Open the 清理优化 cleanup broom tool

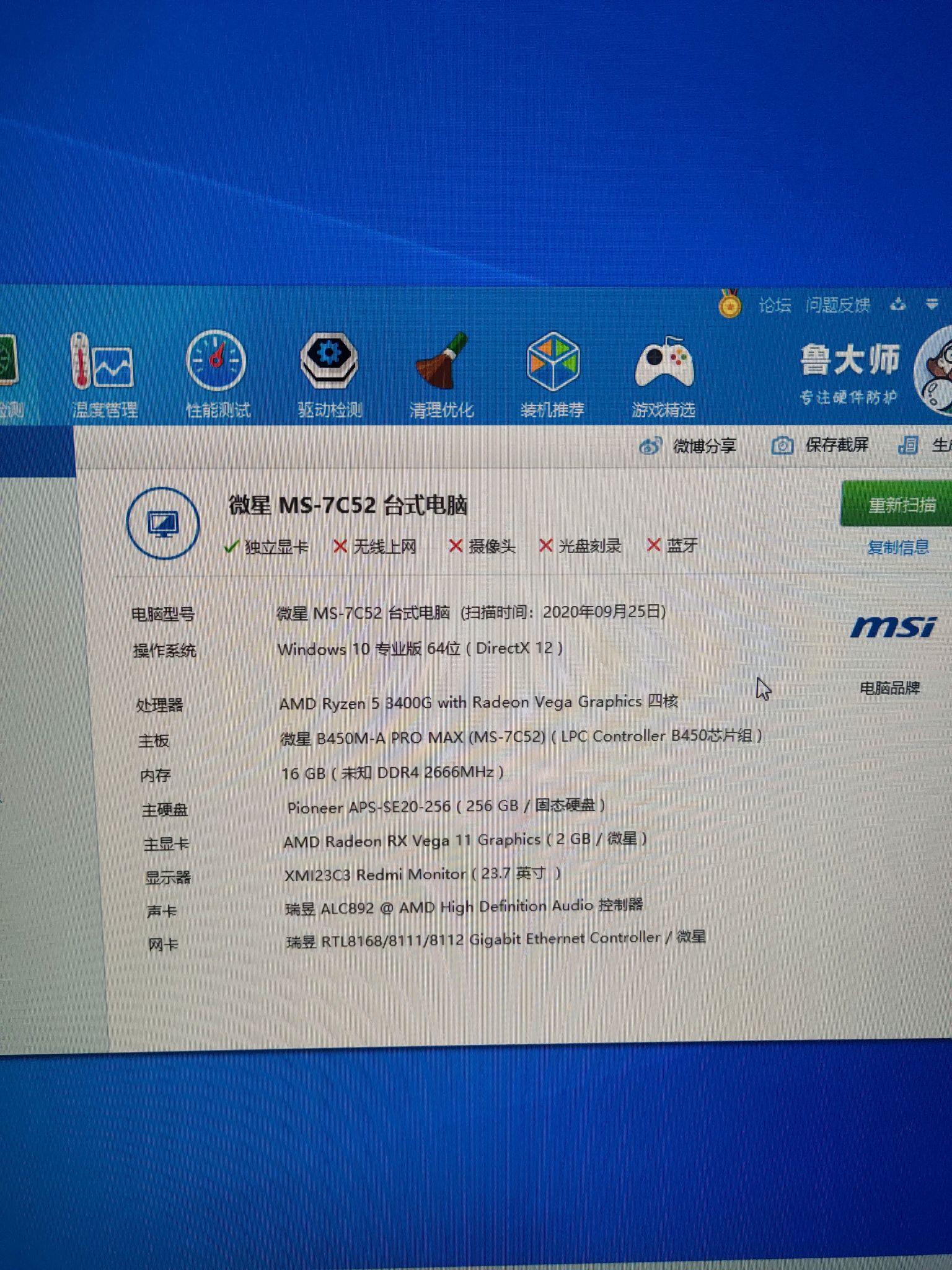click(x=441, y=374)
